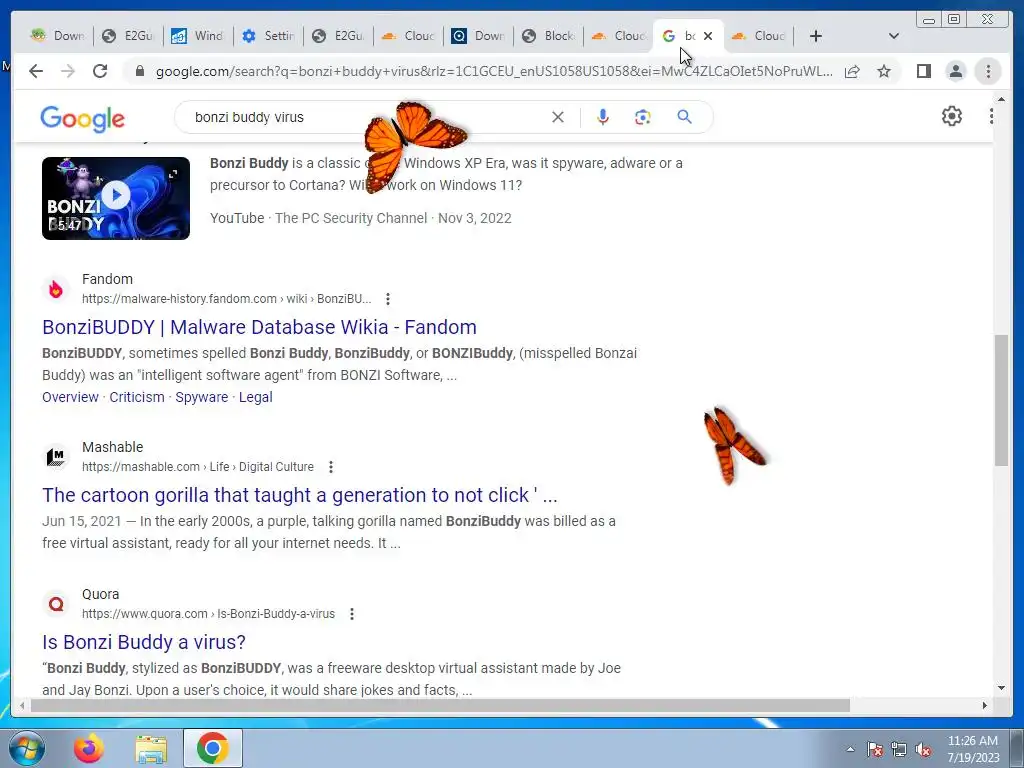Toggle the Chrome side panel

point(923,71)
